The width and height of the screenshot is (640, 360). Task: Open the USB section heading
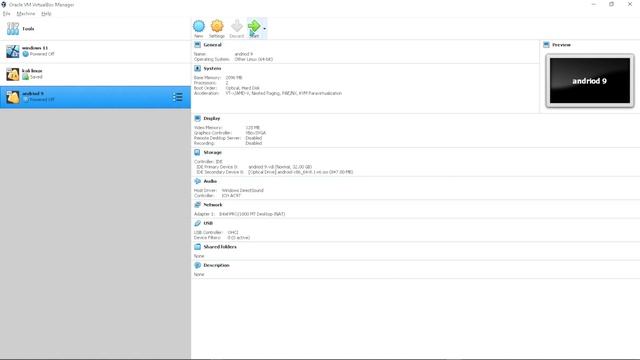pos(208,223)
